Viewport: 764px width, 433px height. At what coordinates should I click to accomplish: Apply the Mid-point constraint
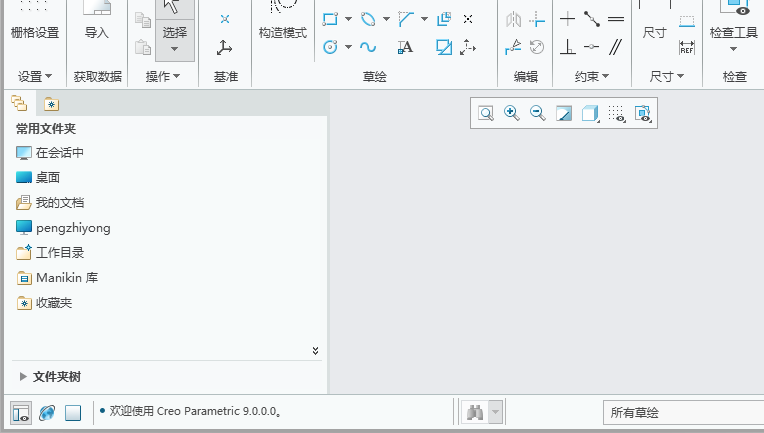click(x=592, y=47)
